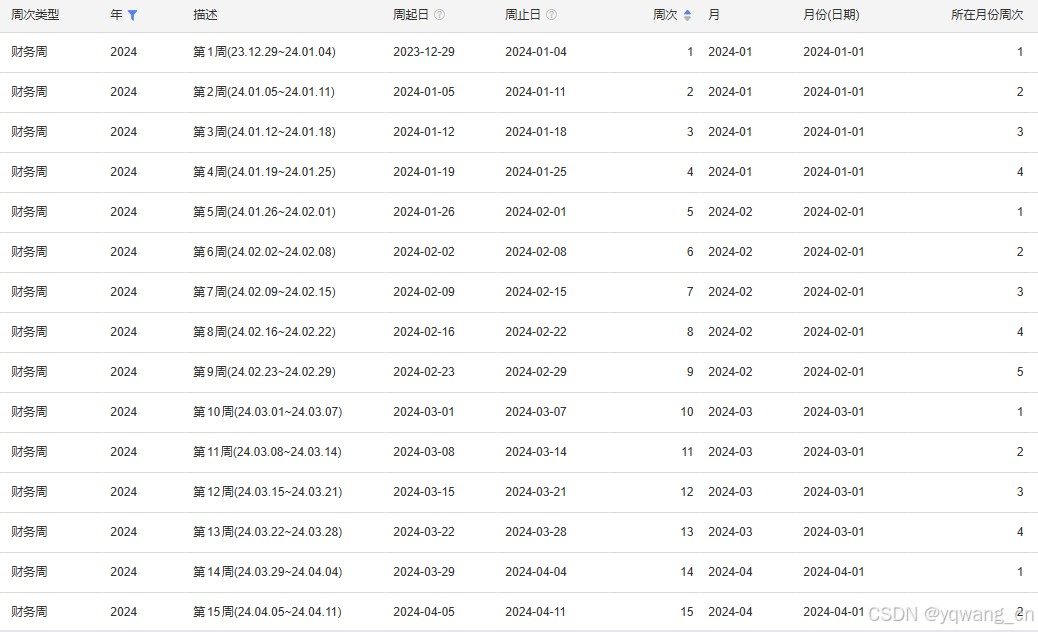Show the help tooltip icon beside 周止日
This screenshot has height=632, width=1038.
(551, 15)
